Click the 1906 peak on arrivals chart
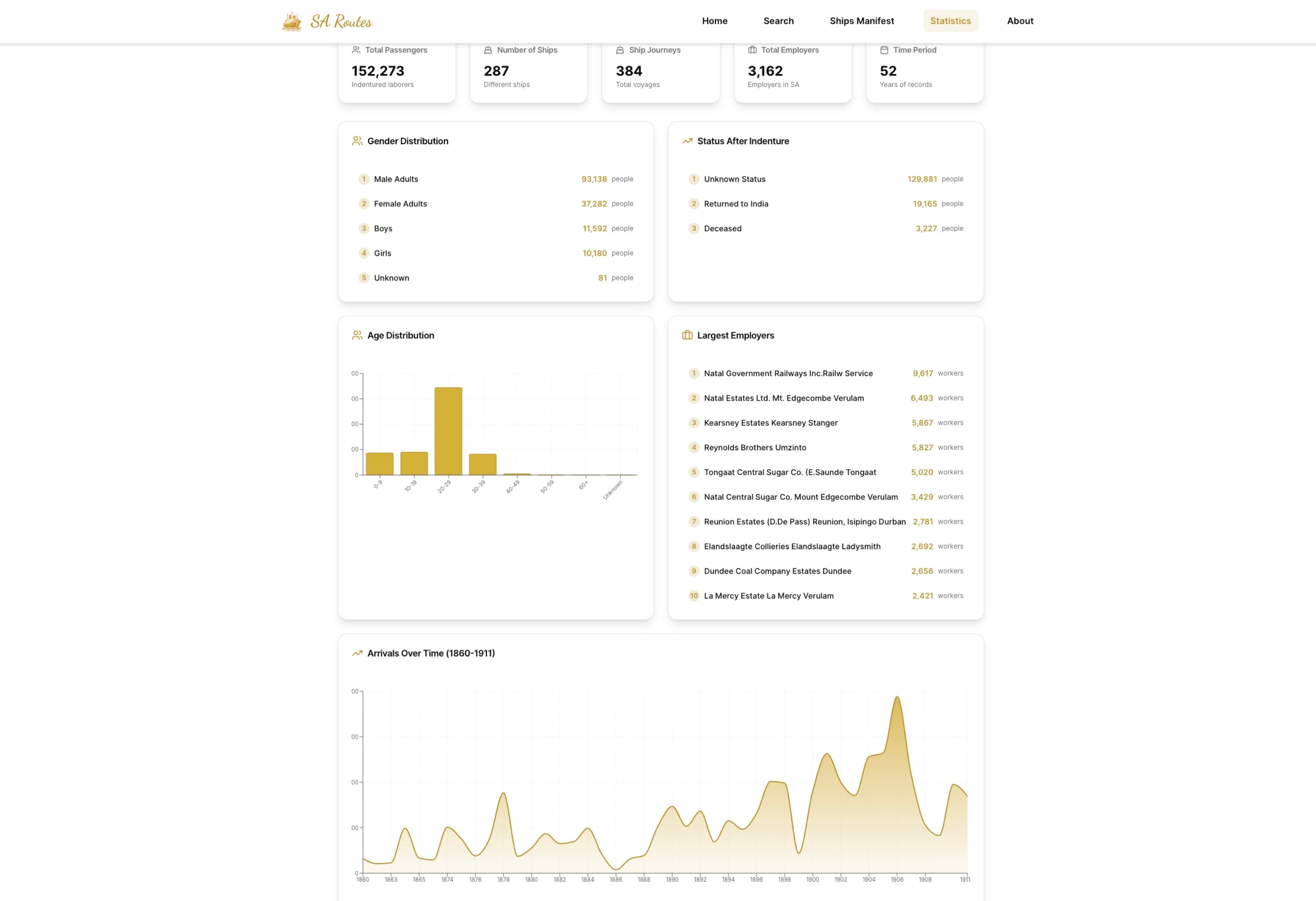 coord(897,698)
